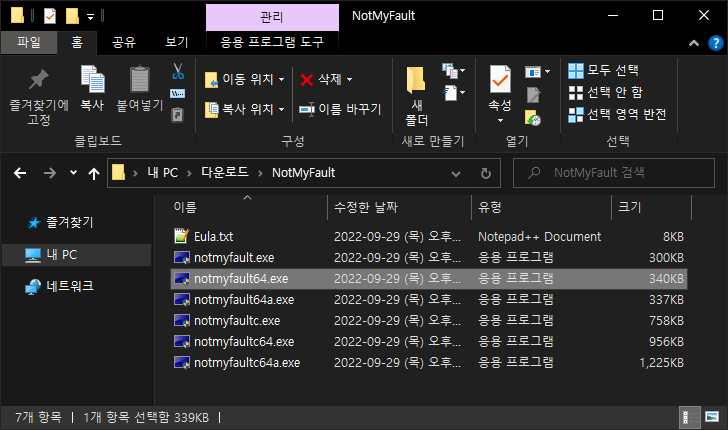
Task: Click Rename (이름 바꾸기) button
Action: tap(340, 109)
